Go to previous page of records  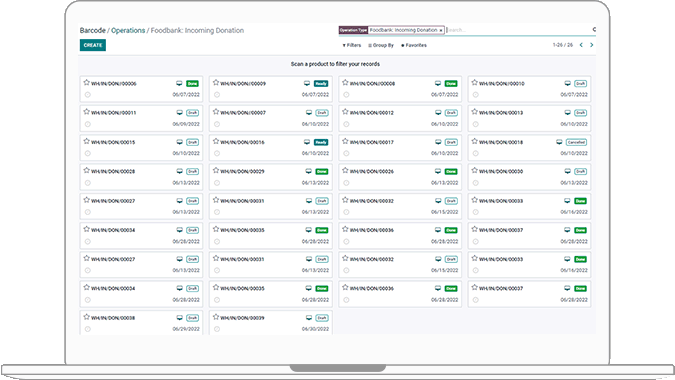[581, 45]
